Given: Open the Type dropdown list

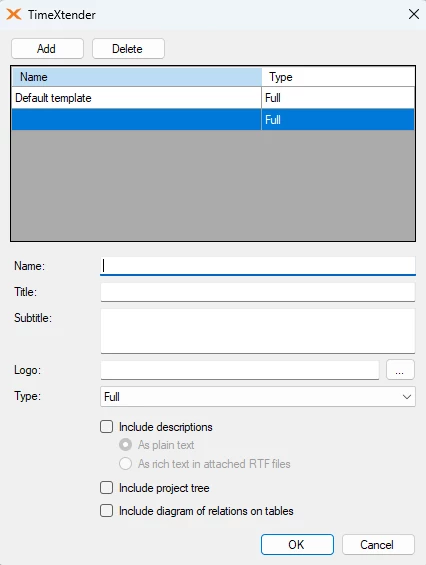Looking at the screenshot, I should tap(258, 397).
